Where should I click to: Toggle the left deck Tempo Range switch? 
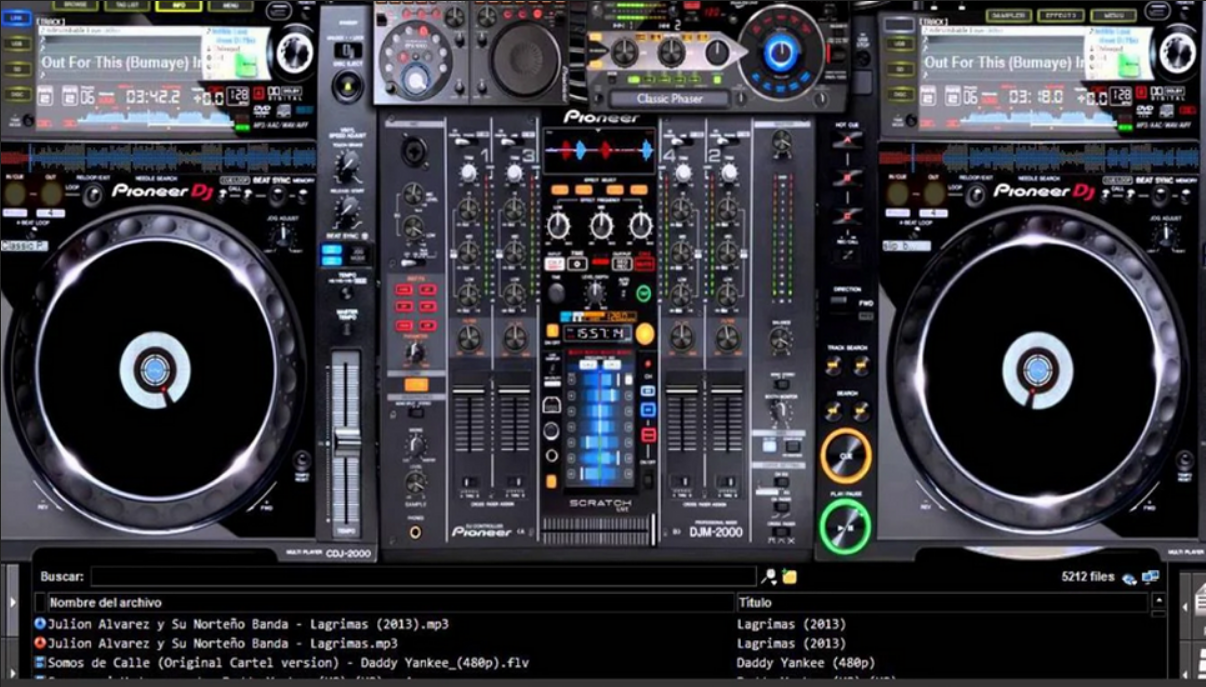[x=347, y=291]
